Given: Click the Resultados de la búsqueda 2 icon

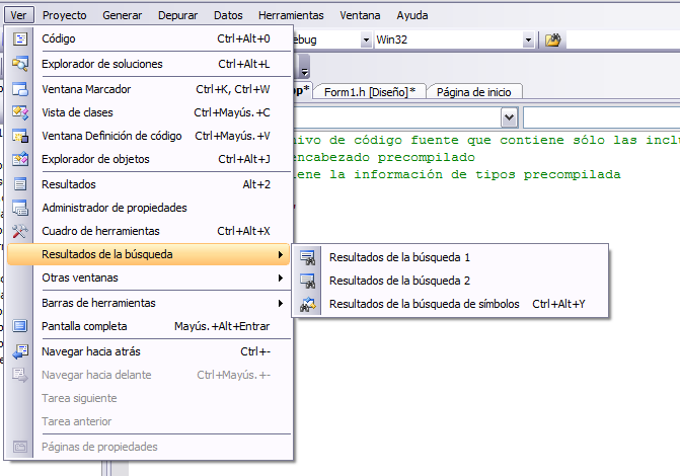Looking at the screenshot, I should (307, 281).
